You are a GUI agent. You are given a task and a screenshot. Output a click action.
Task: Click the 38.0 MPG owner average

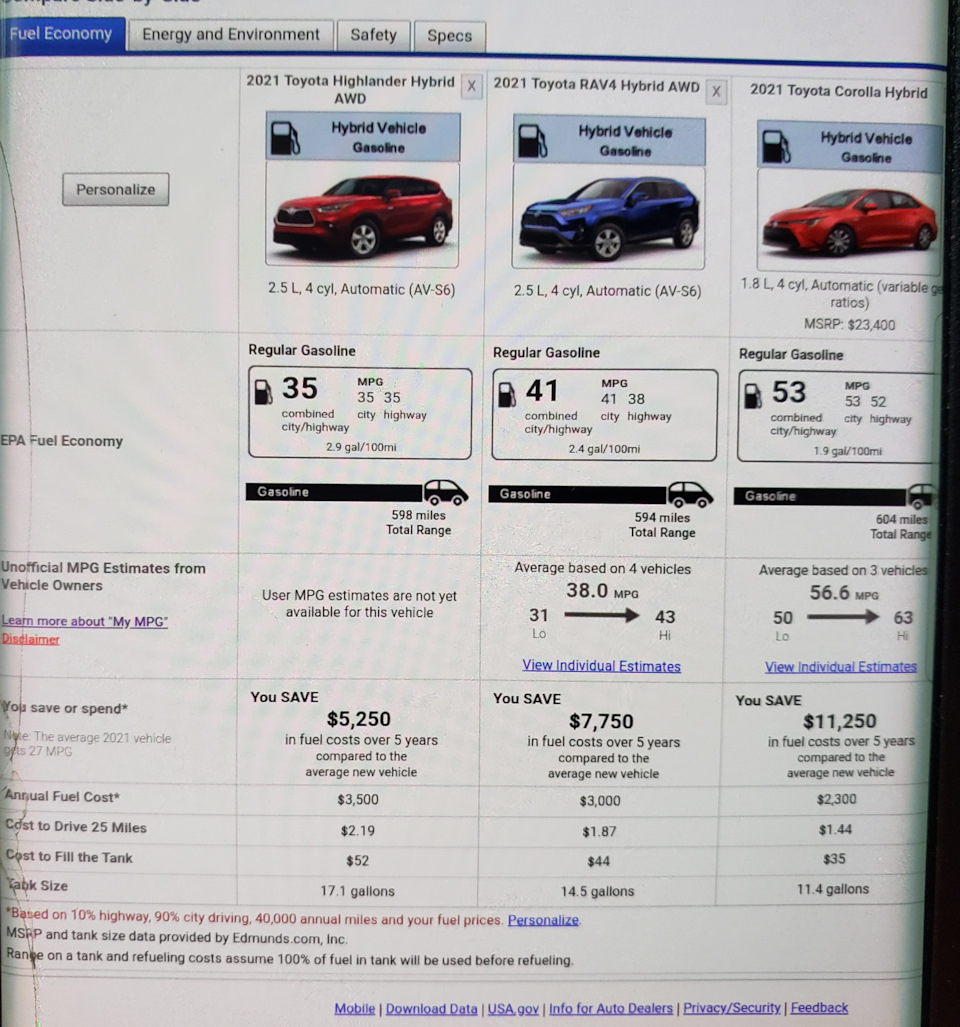tap(602, 591)
